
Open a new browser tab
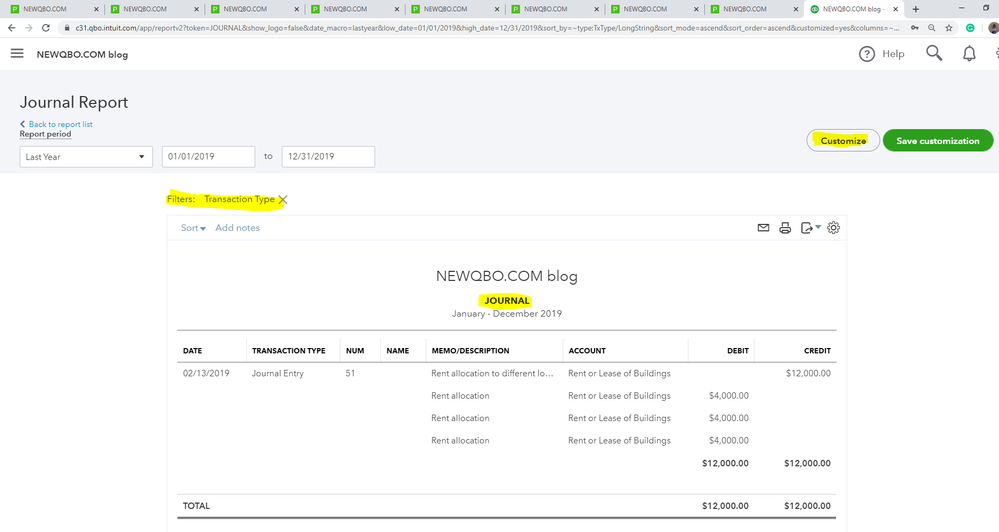(916, 9)
